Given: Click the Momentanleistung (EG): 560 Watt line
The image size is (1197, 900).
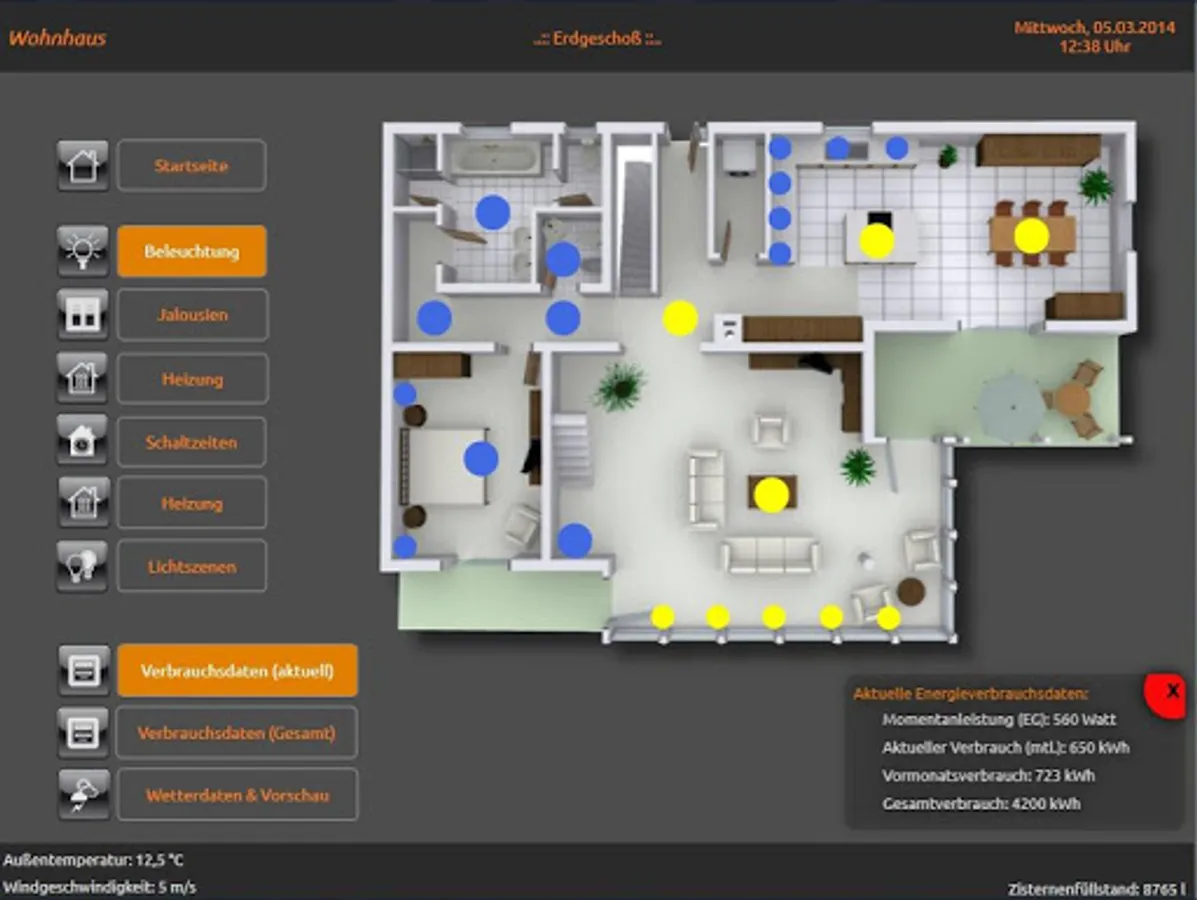Looking at the screenshot, I should point(999,719).
